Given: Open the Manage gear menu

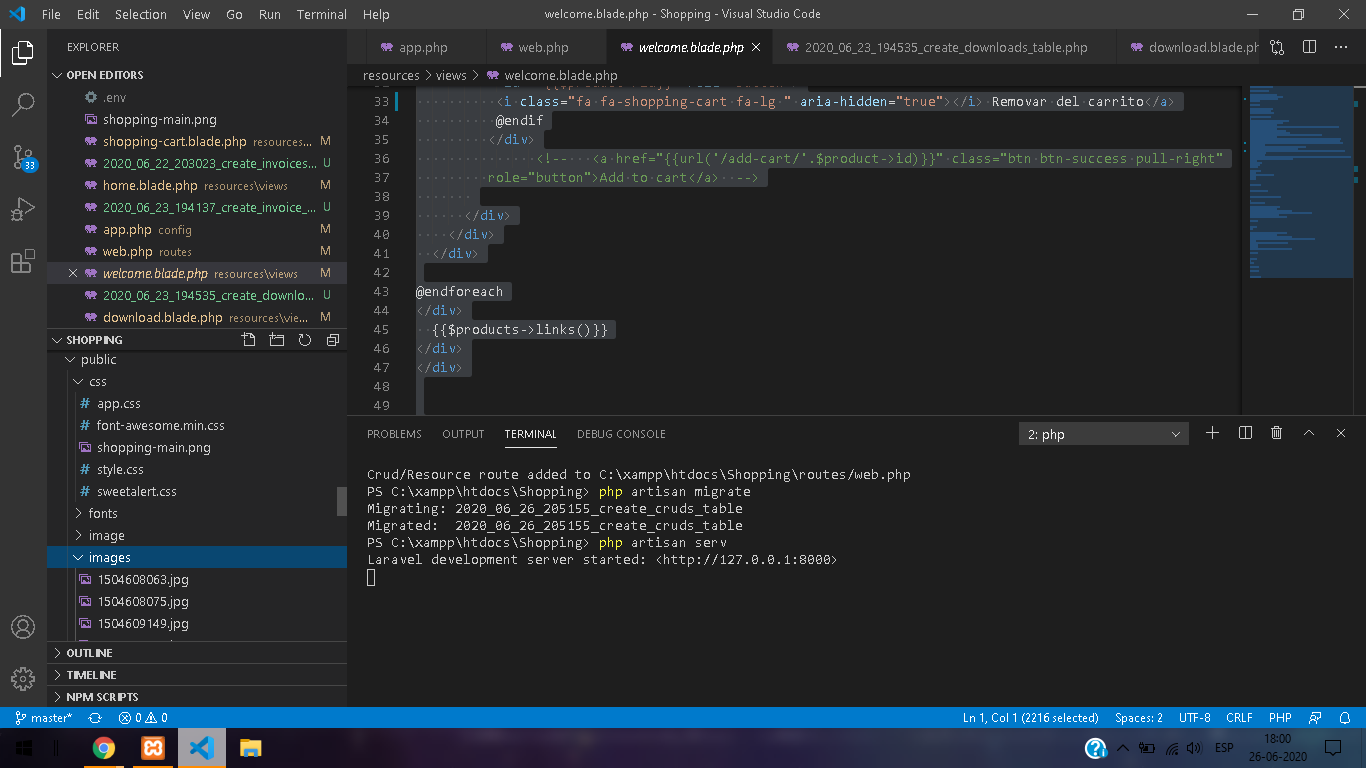Looking at the screenshot, I should tap(22, 678).
